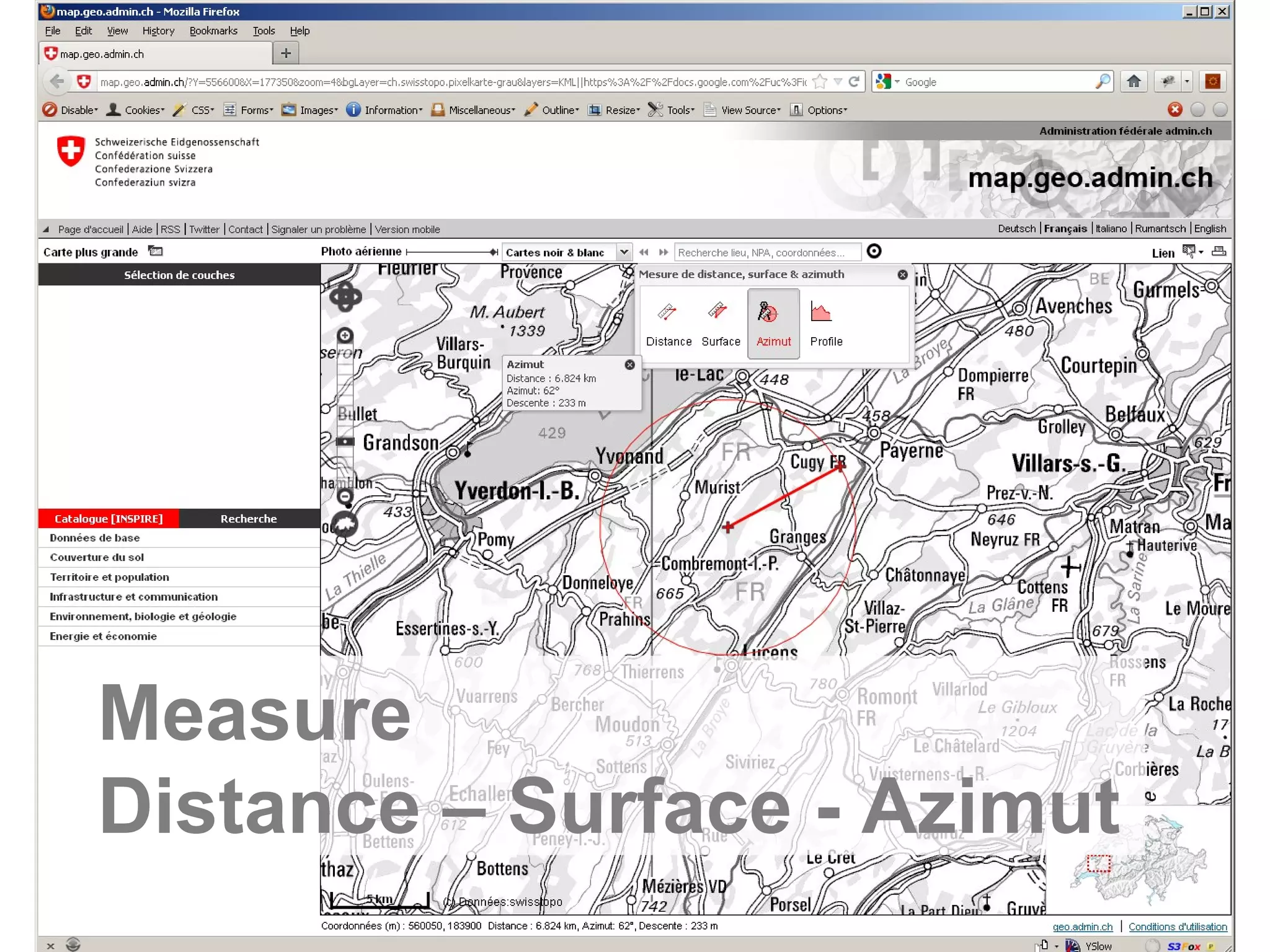Open the File menu
This screenshot has width=1270, height=952.
coord(53,31)
